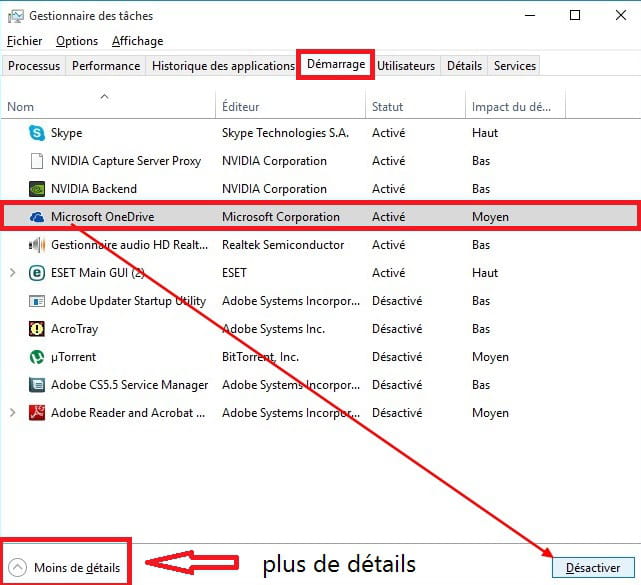Go to the Utilisateurs tab
Screen dimensions: 641x585
(x=406, y=66)
